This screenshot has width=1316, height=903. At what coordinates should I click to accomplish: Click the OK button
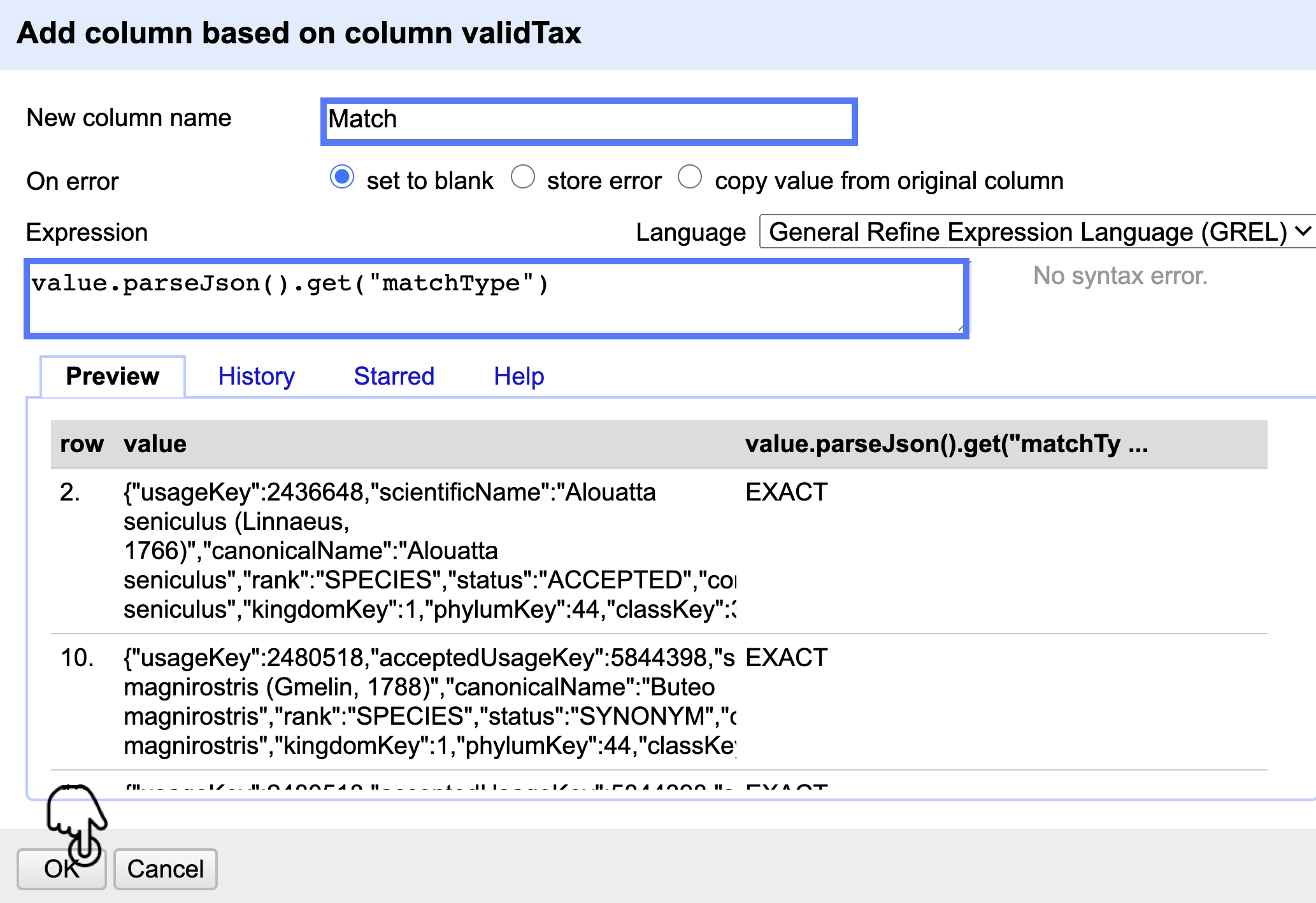coord(61,869)
